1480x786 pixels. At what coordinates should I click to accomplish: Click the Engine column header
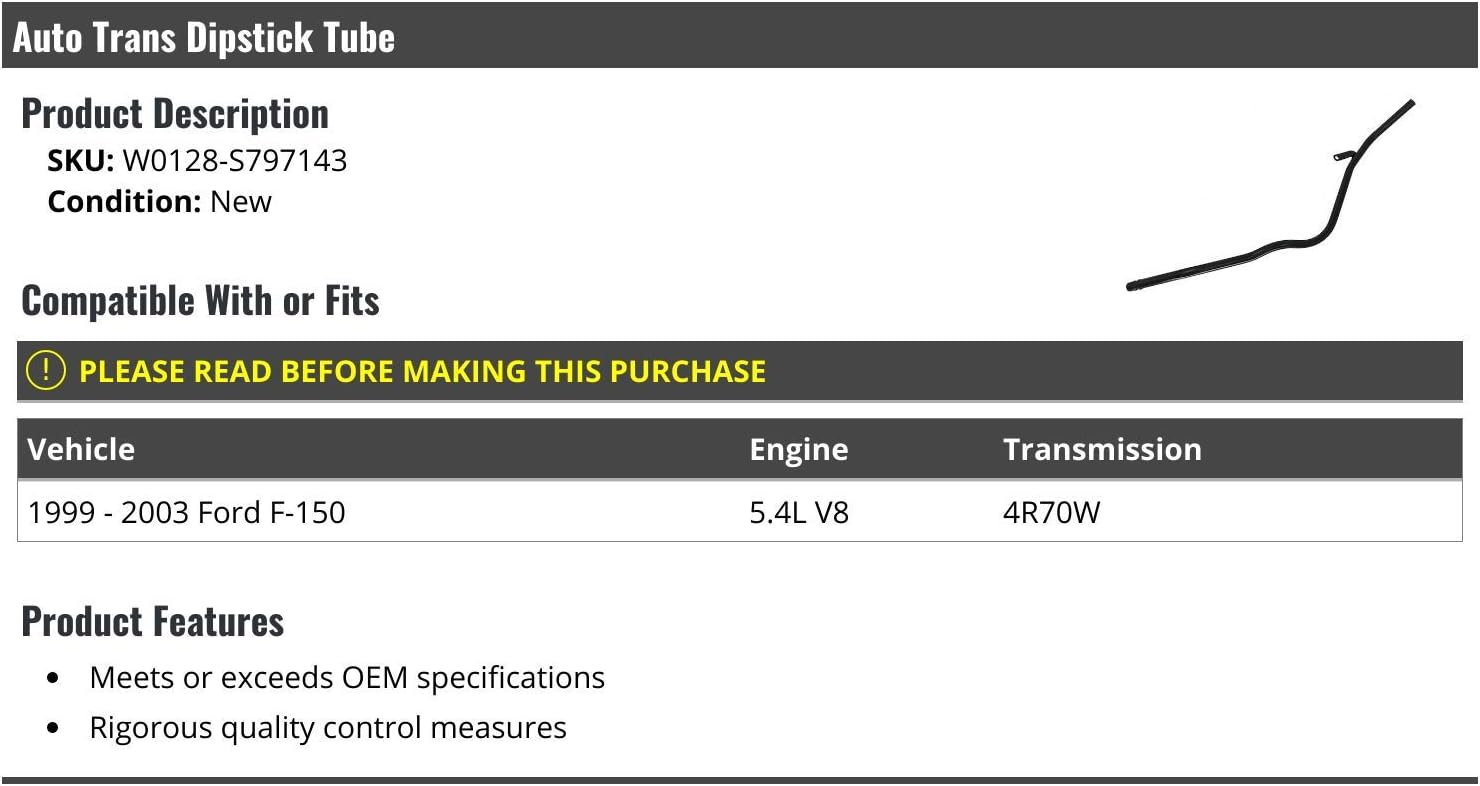(798, 449)
